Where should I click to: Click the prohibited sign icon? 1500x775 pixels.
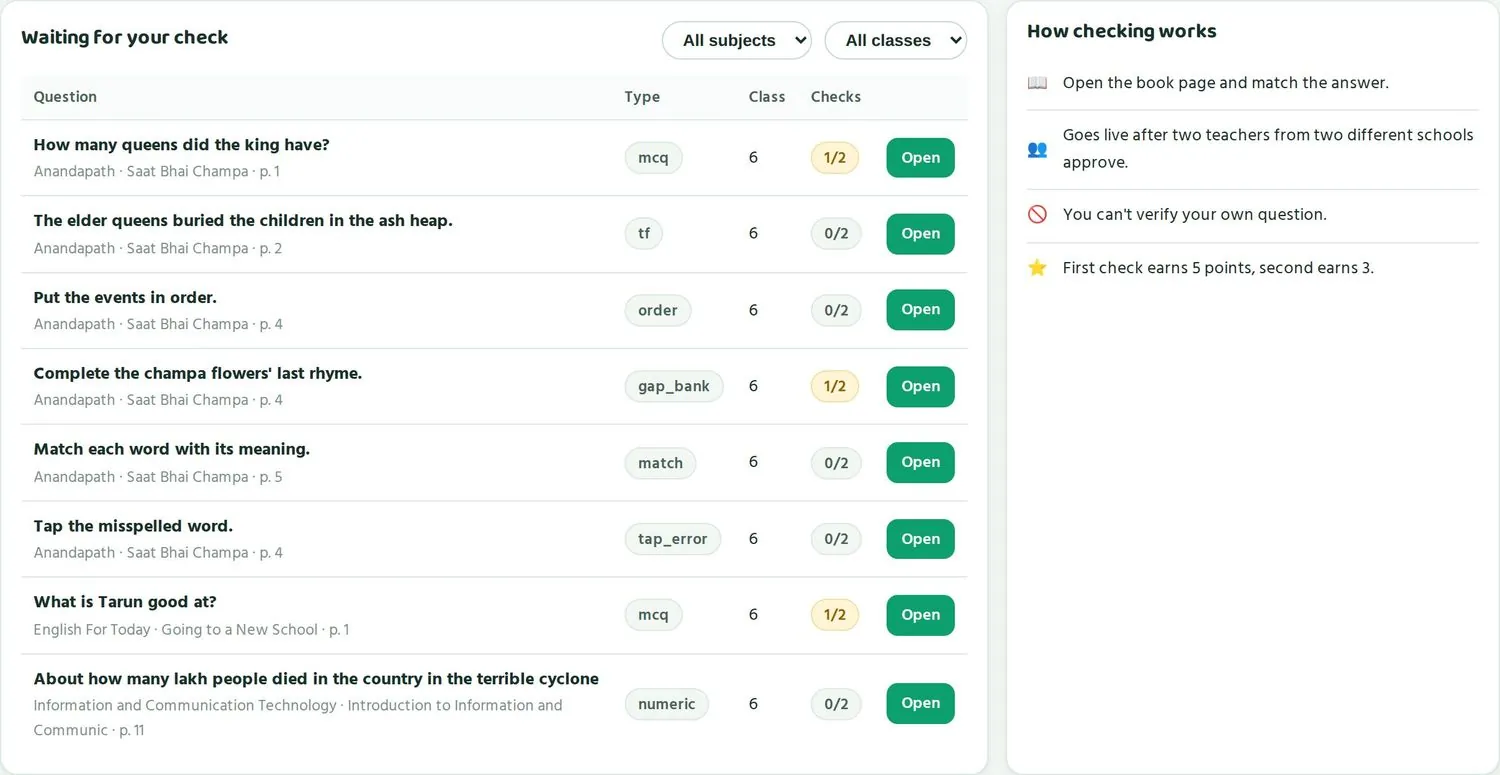[x=1037, y=215]
